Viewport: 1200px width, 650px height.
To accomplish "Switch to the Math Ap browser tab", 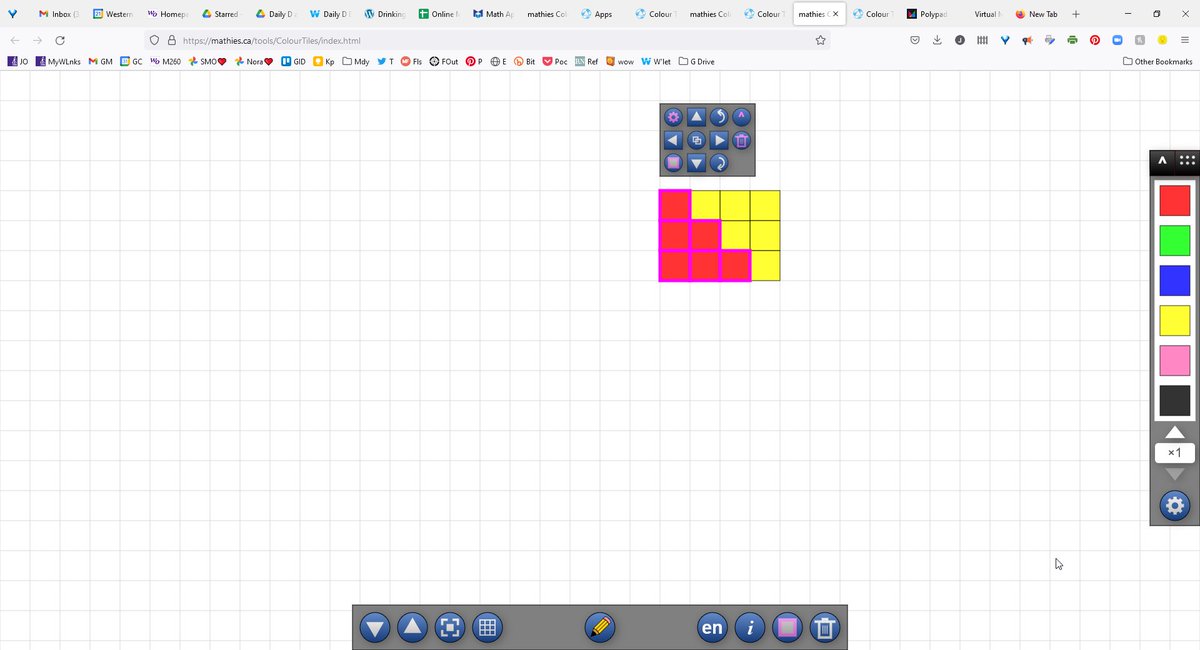I will click(493, 14).
